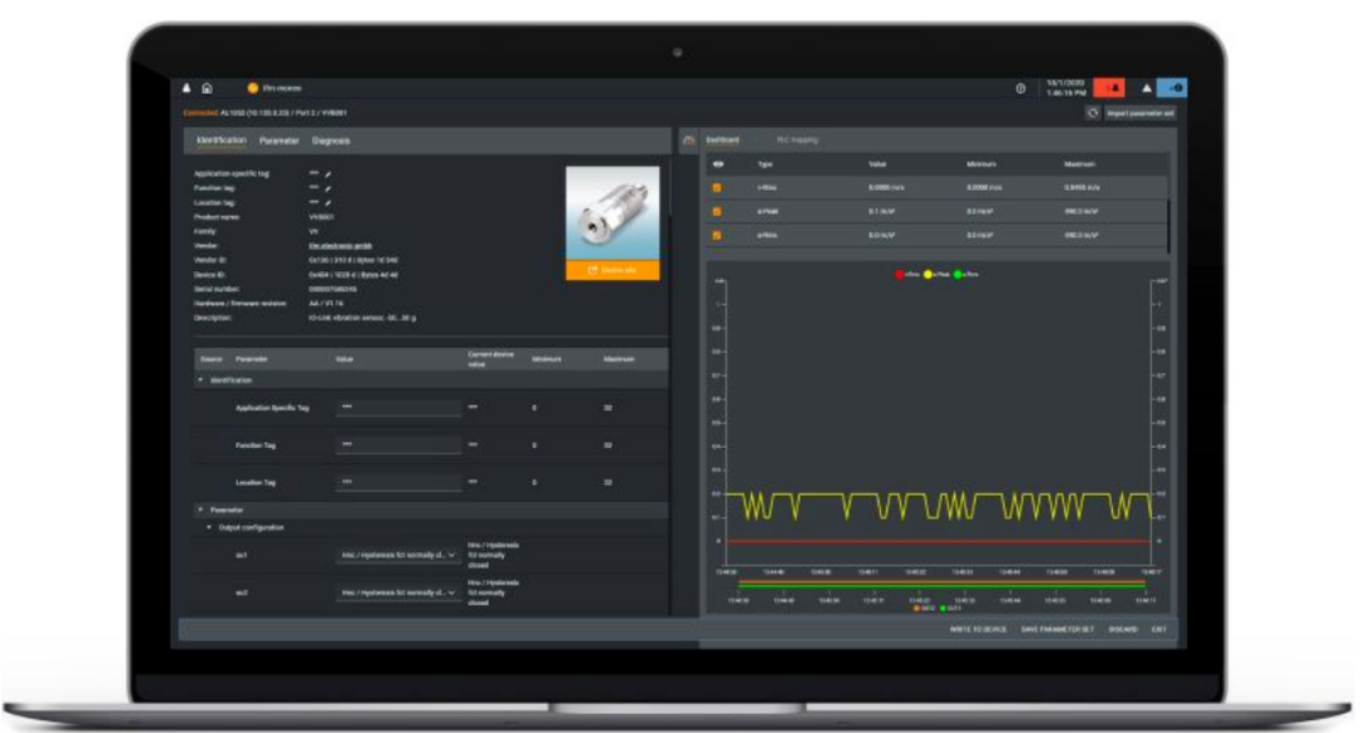Viewport: 1363px width, 733px height.
Task: Switch to the Diagnosis tab
Action: point(331,141)
